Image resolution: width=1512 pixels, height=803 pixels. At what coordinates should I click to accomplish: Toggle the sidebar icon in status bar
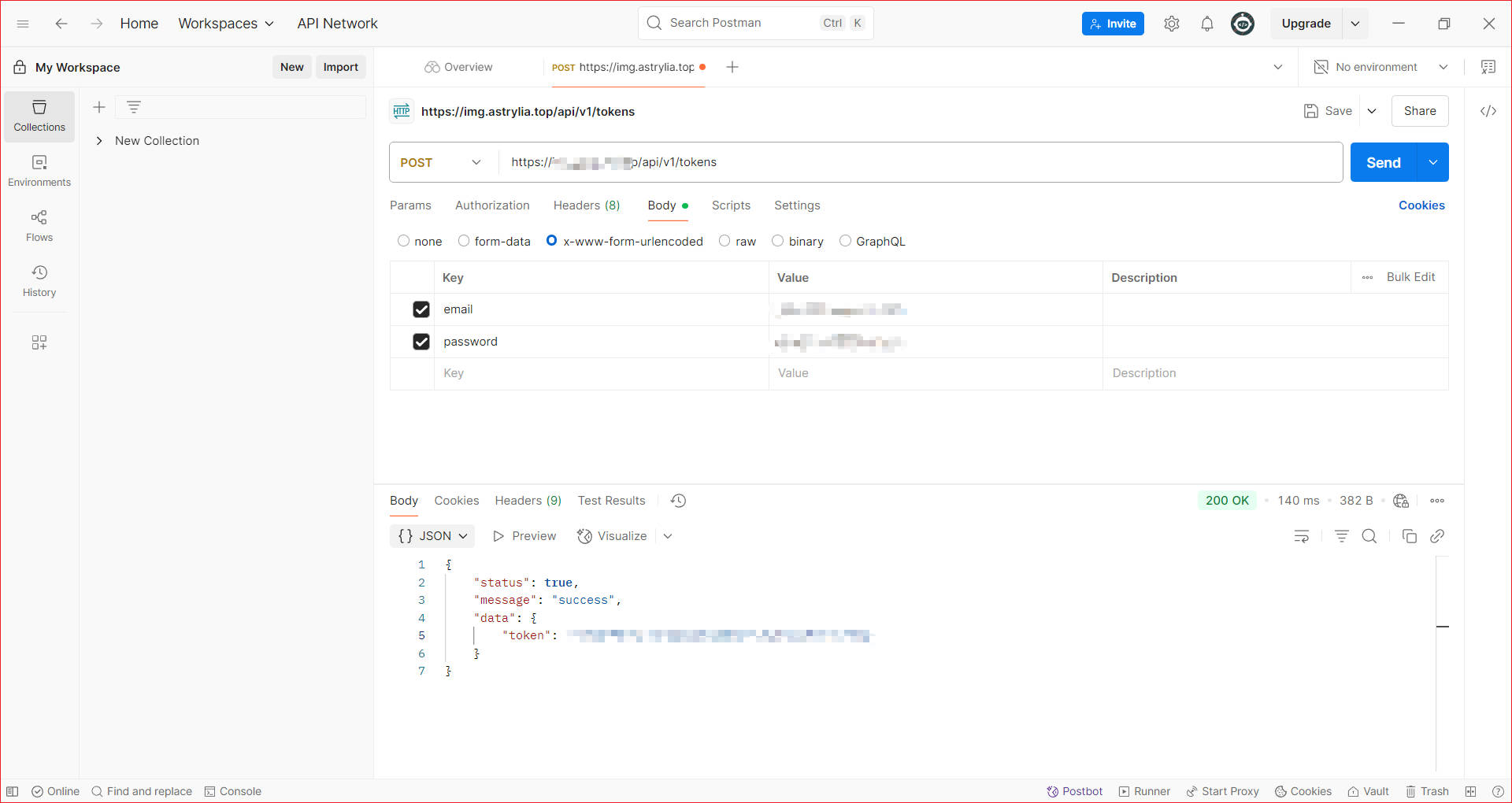coord(13,791)
